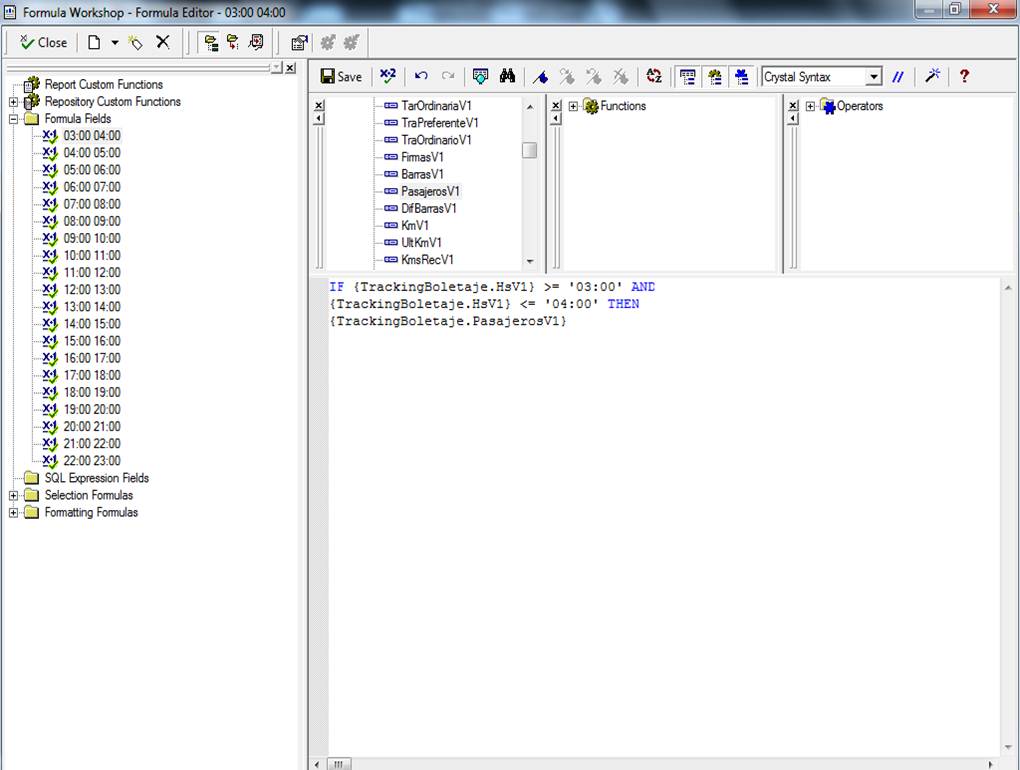Select the UltKmV1 field
Screen dimensions: 1020x770
click(421, 243)
